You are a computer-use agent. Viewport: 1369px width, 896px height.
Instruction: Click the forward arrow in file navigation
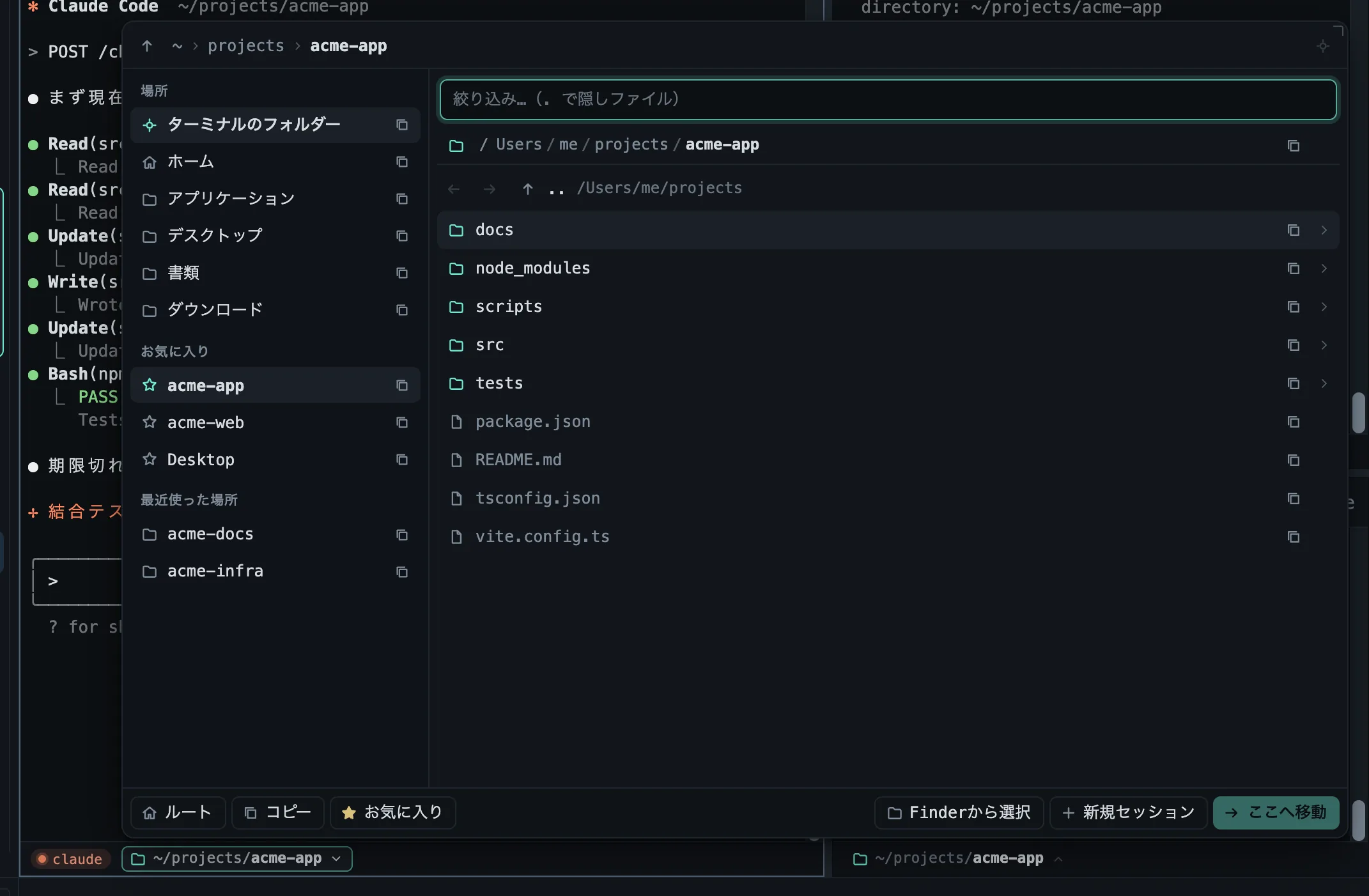coord(490,189)
